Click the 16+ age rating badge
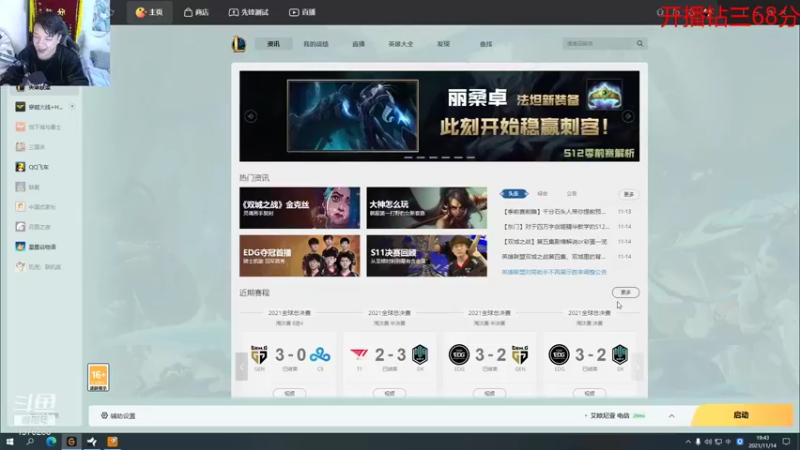This screenshot has width=800, height=450. click(98, 378)
